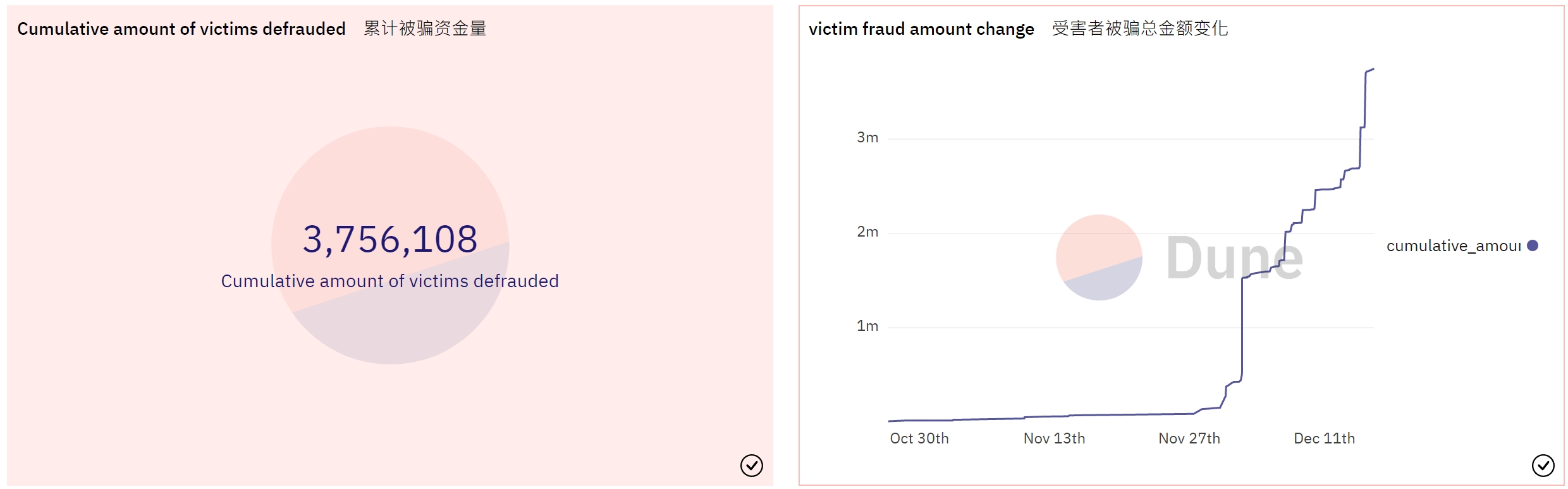Click the topmost end of the cumulative line
This screenshot has width=1568, height=489.
tap(1373, 69)
